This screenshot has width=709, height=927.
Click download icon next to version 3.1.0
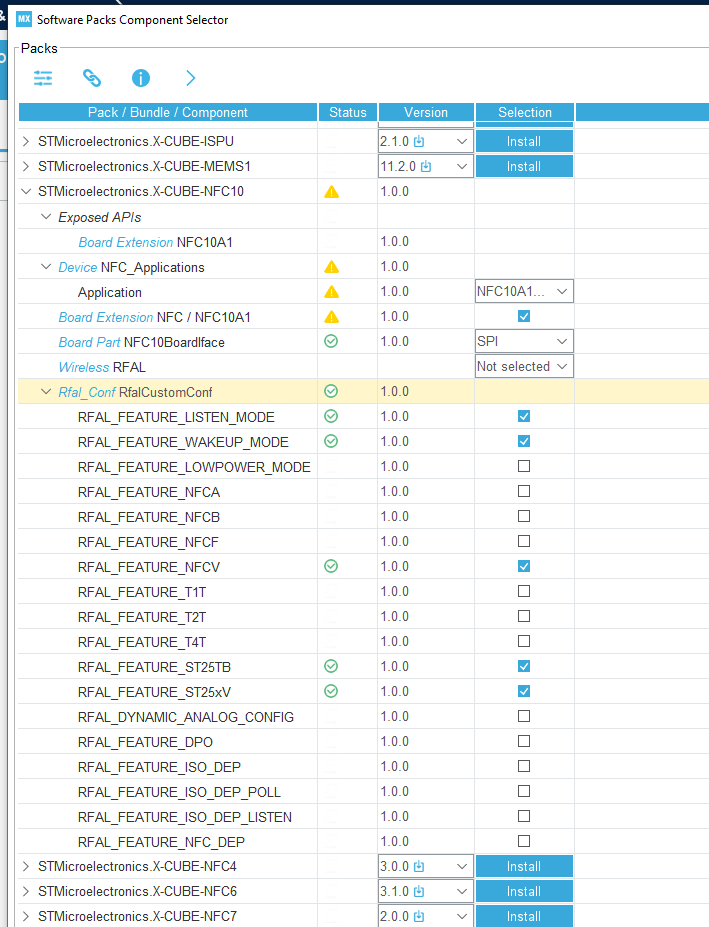pyautogui.click(x=419, y=892)
